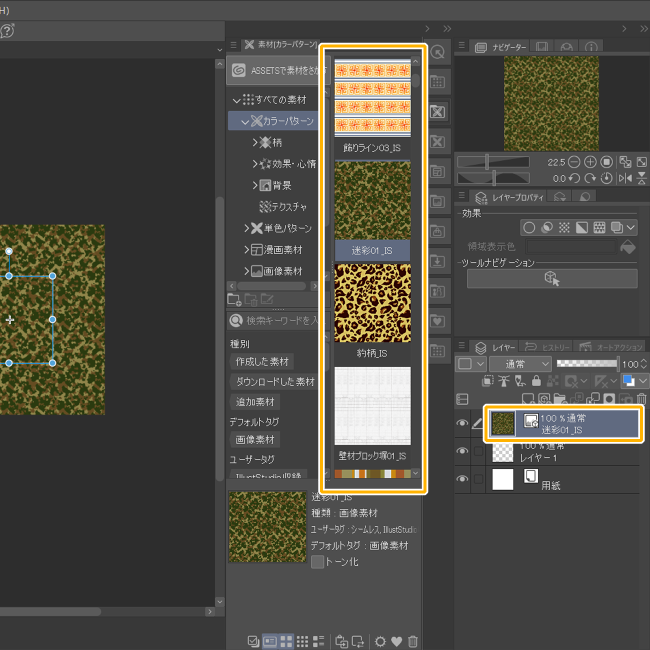Viewport: 650px width, 650px height.
Task: Click the layer opacity slider
Action: (587, 364)
